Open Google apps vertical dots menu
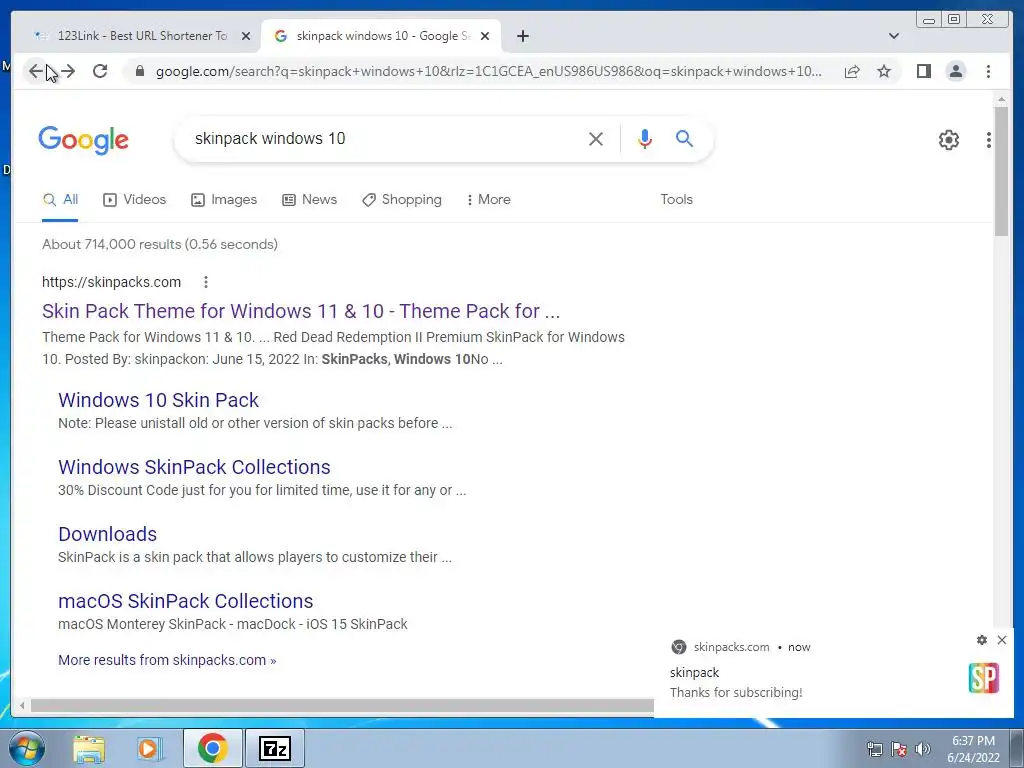 pos(989,140)
